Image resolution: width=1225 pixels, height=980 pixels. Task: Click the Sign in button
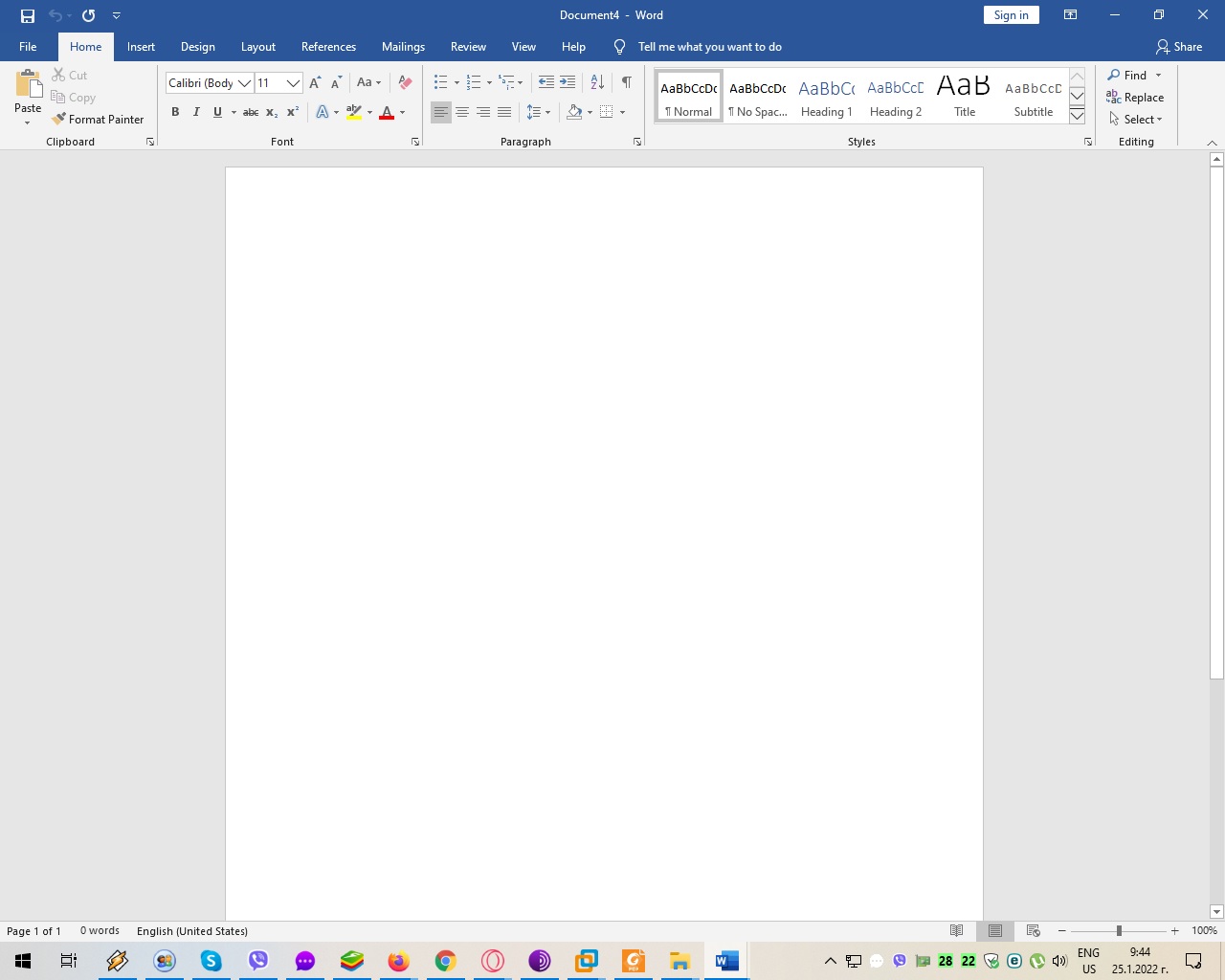pos(1011,15)
